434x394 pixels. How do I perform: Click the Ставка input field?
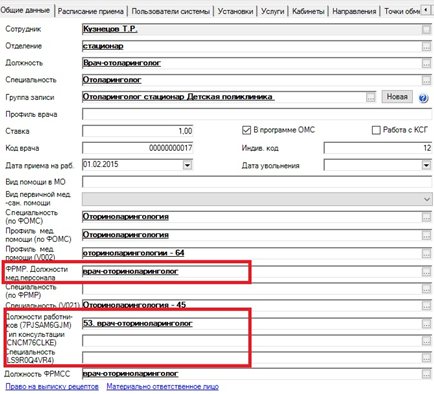138,131
